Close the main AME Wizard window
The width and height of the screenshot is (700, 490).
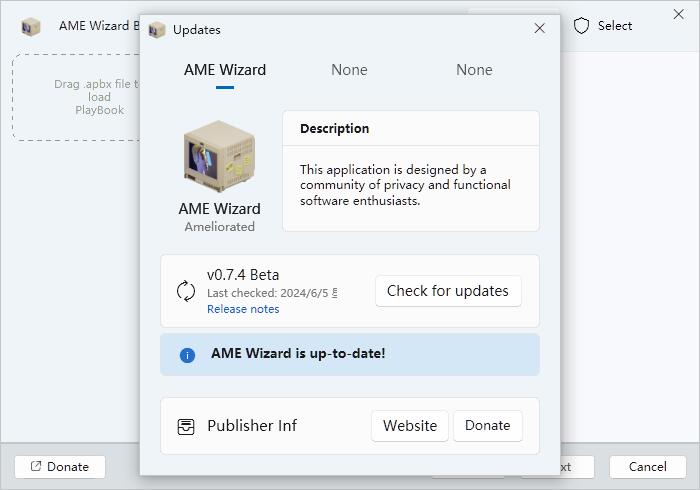pyautogui.click(x=679, y=14)
